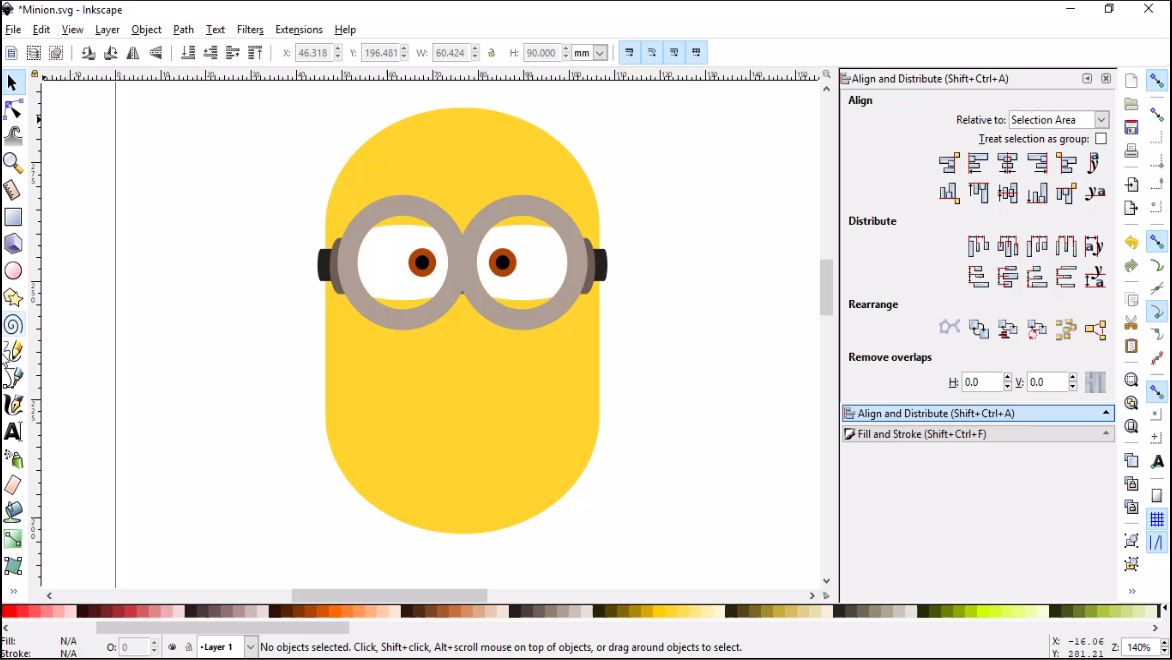Image resolution: width=1172 pixels, height=660 pixels.
Task: Select the Selector arrow tool
Action: [x=12, y=83]
